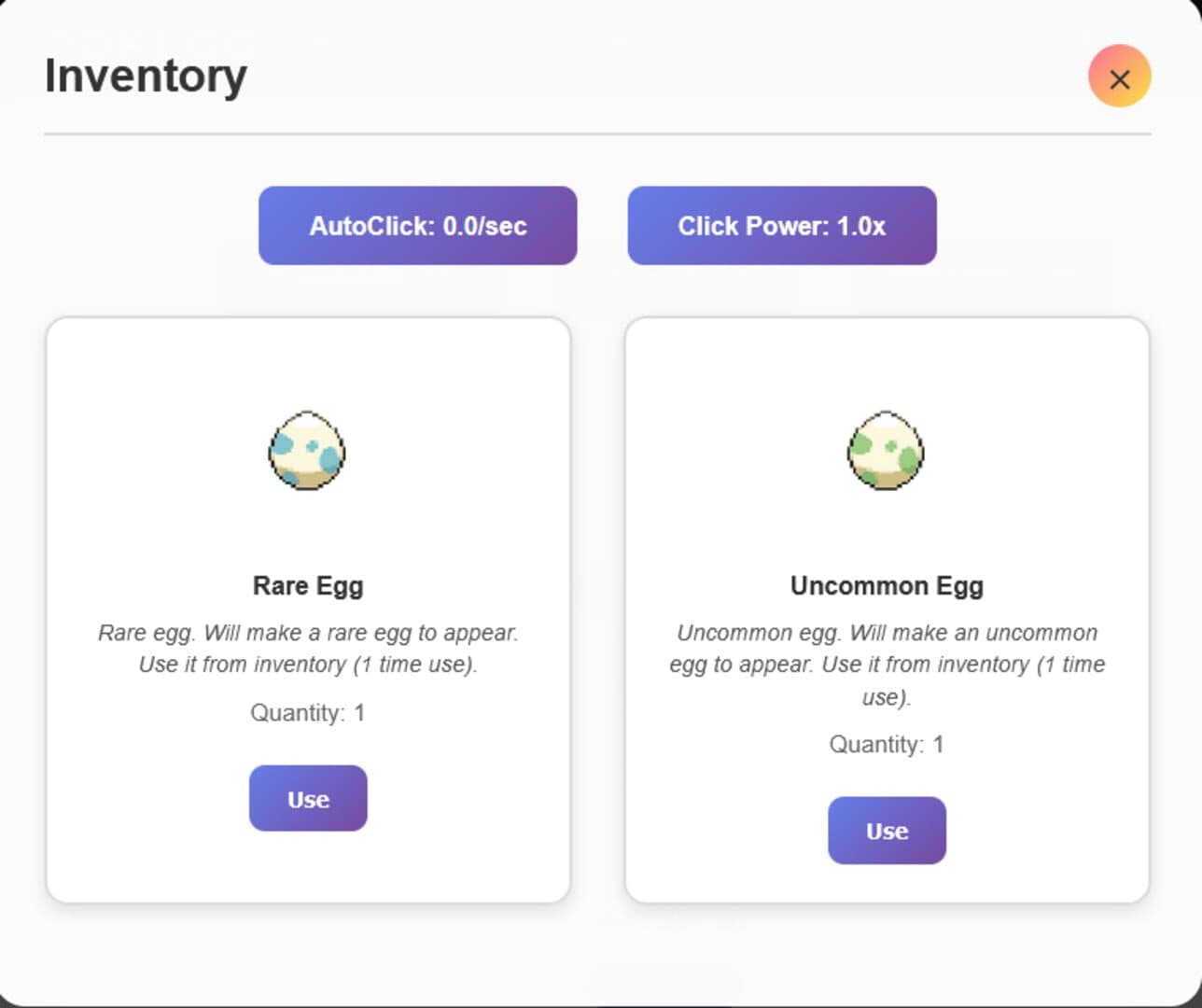Viewport: 1202px width, 1008px height.
Task: Click the Inventory heading
Action: 146,77
